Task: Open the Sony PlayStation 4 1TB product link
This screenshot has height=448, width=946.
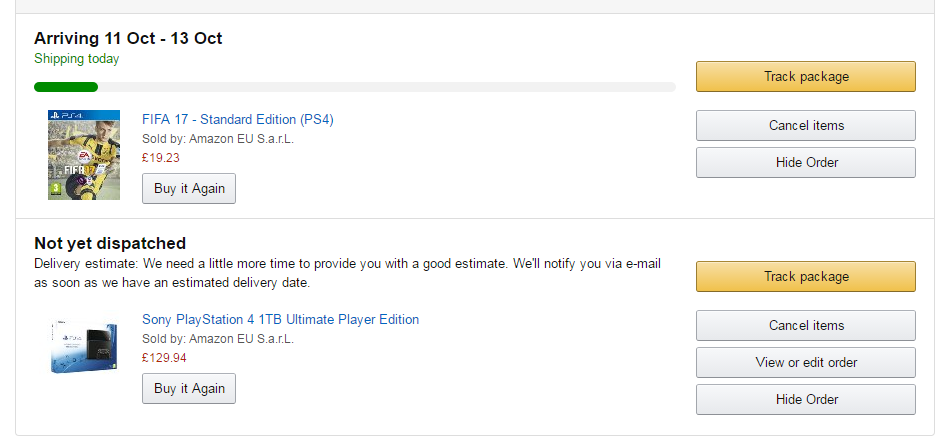Action: [280, 320]
